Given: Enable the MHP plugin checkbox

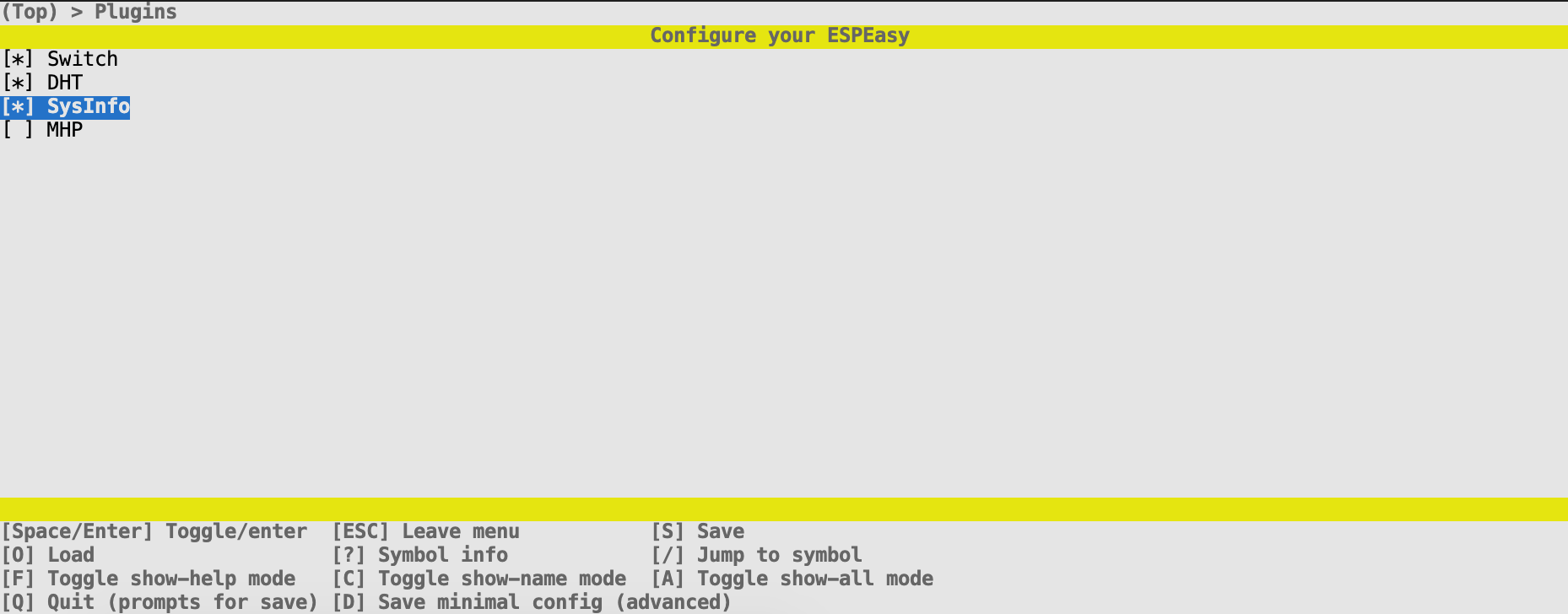Looking at the screenshot, I should tap(18, 130).
